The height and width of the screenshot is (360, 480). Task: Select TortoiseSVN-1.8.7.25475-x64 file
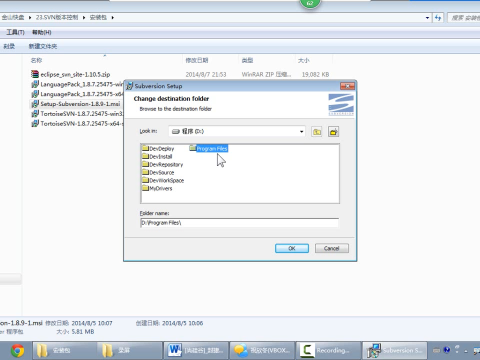point(82,124)
